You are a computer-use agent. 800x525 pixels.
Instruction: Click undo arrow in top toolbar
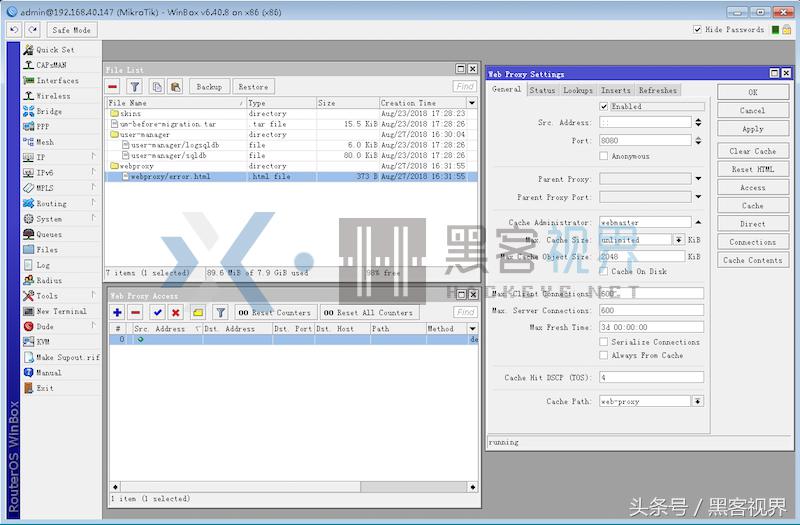click(14, 30)
